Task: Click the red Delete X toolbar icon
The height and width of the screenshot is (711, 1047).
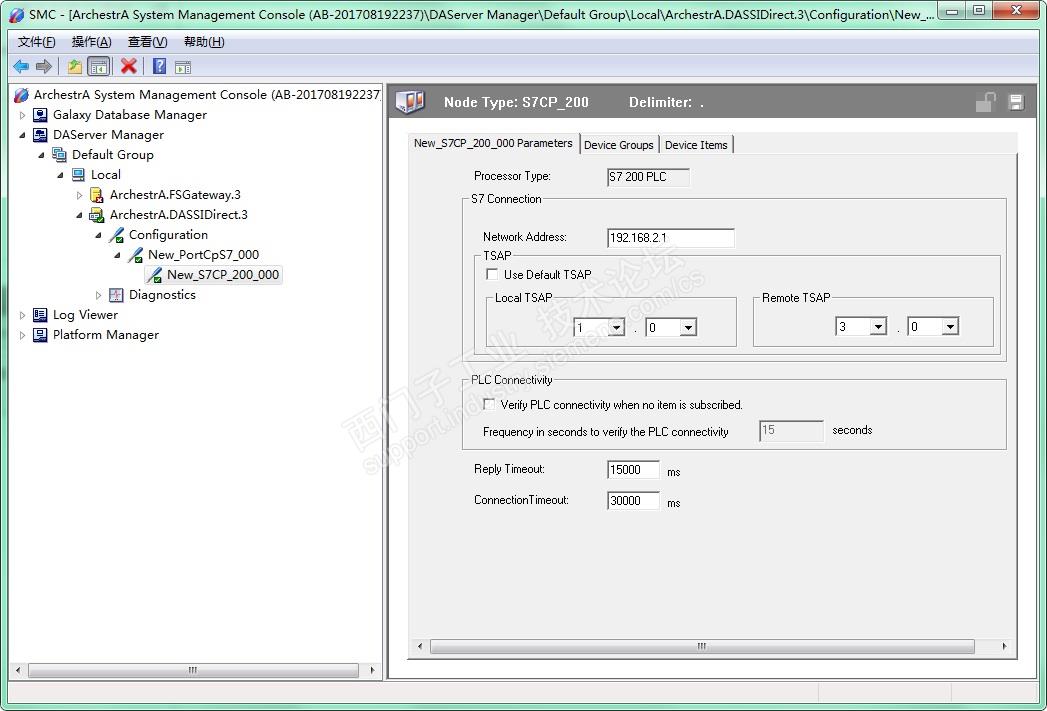Action: tap(129, 66)
